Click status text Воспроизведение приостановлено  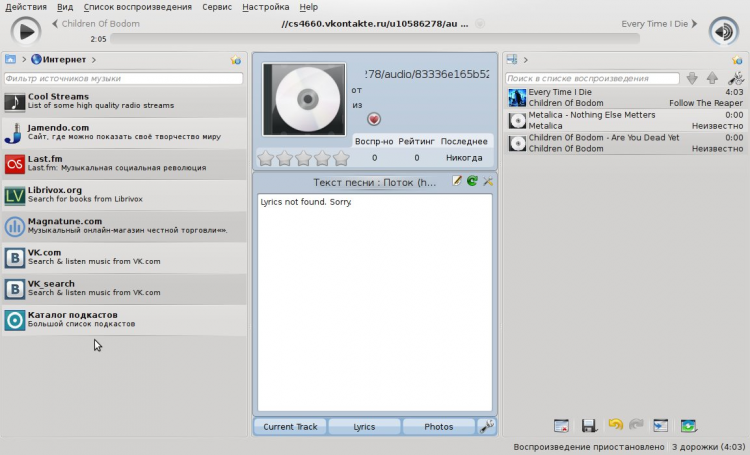589,447
